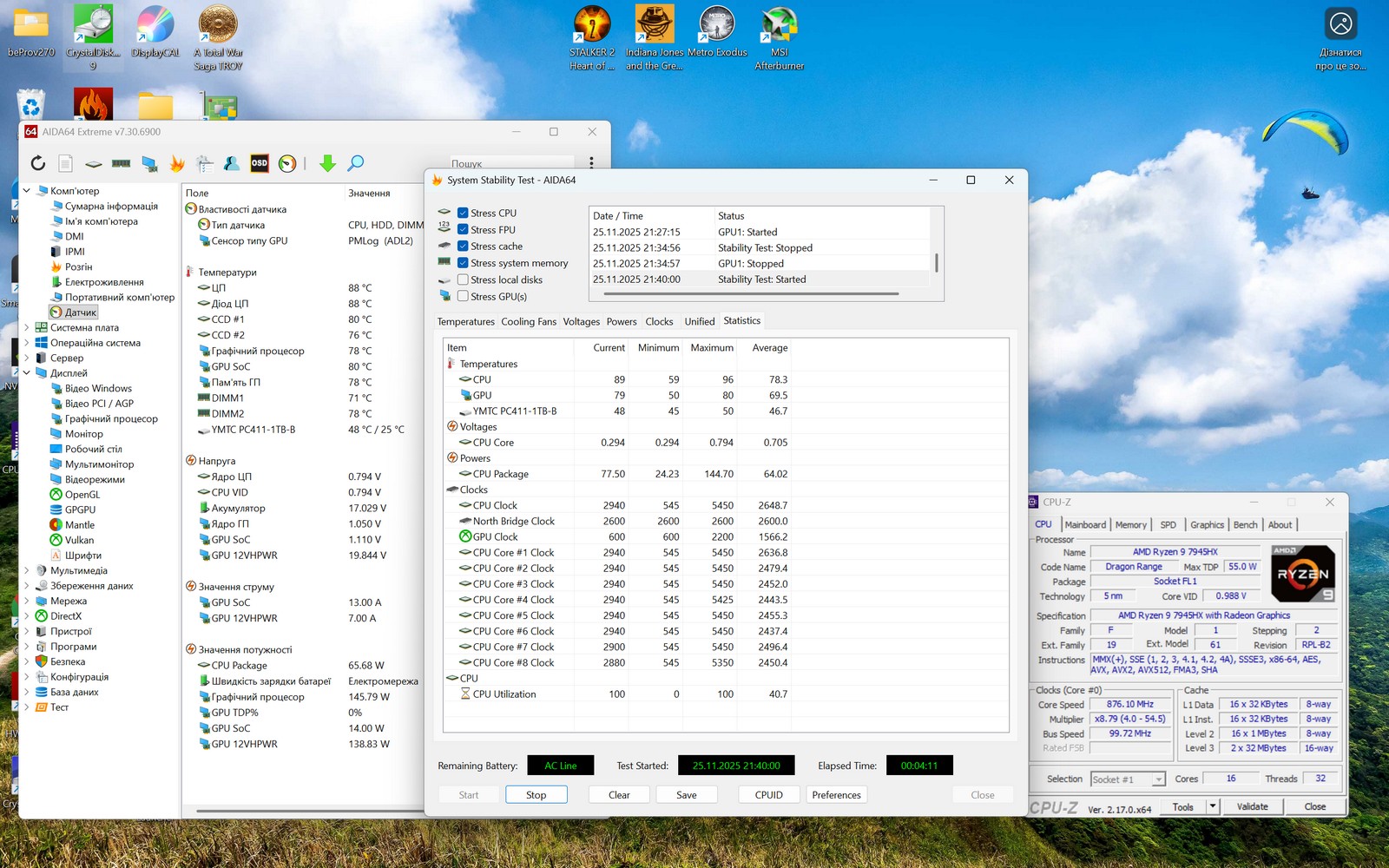This screenshot has height=868, width=1389.
Task: Enable the Stress local disks checkbox
Action: [464, 279]
